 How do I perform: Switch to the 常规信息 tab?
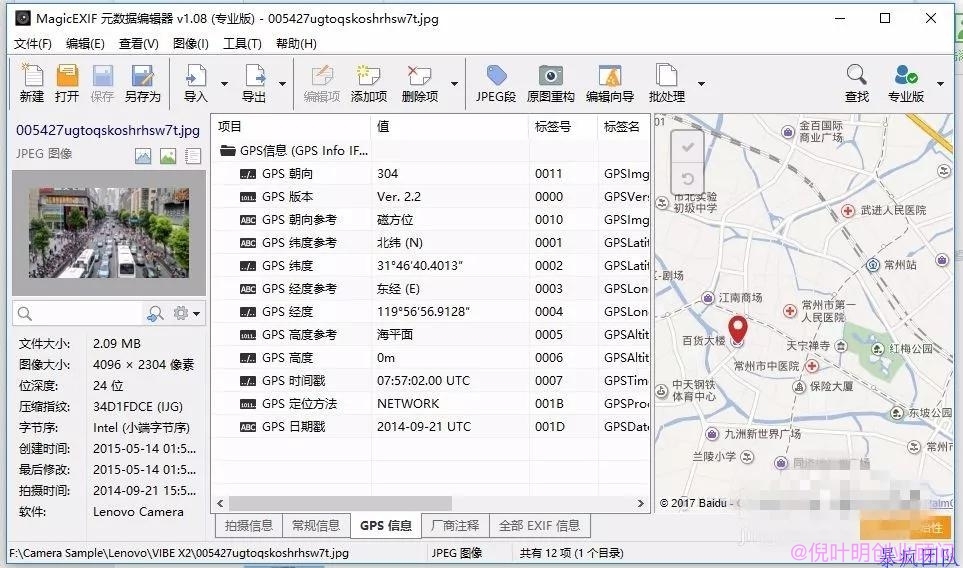tap(316, 526)
